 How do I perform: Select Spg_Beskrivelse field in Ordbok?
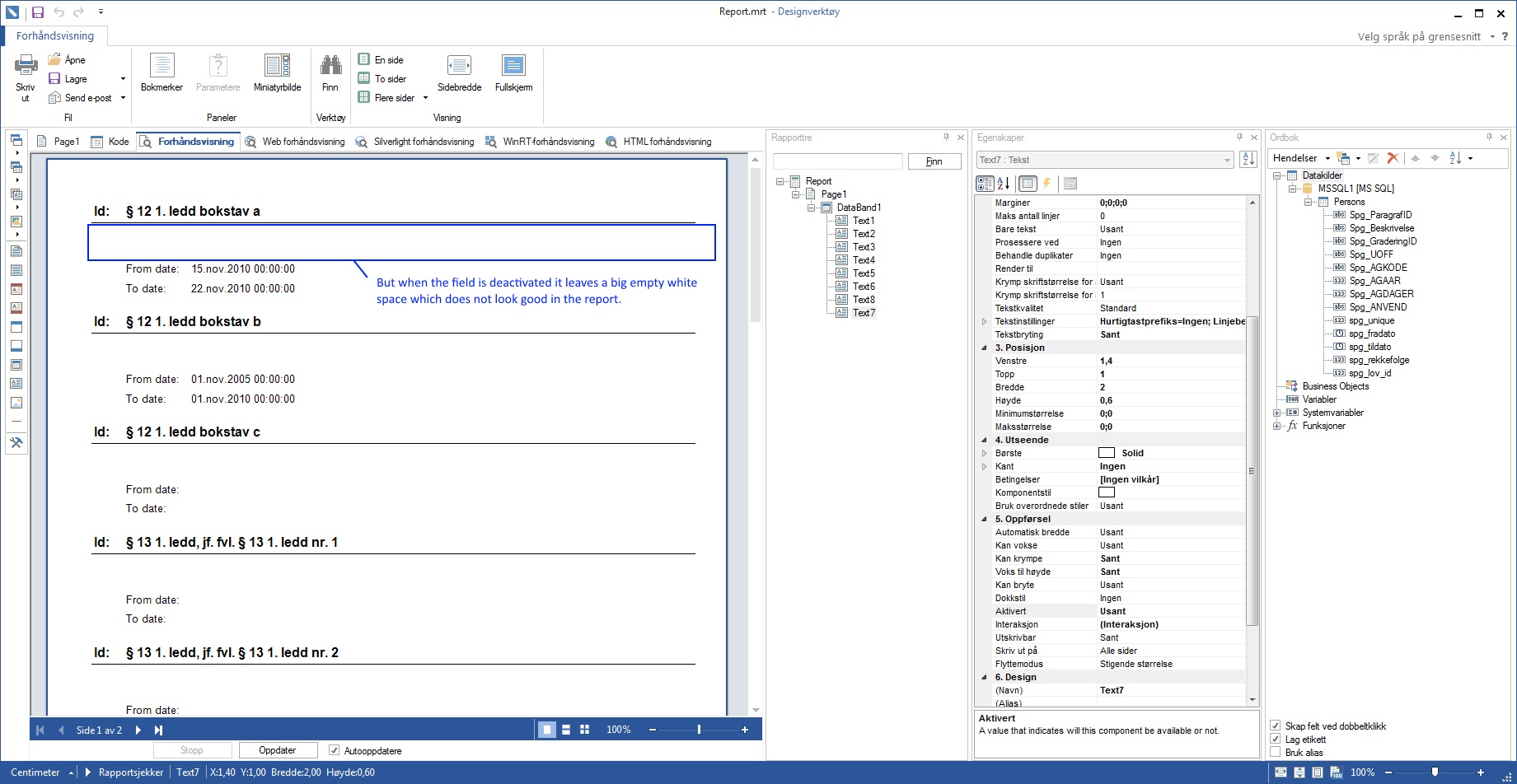(x=1382, y=228)
